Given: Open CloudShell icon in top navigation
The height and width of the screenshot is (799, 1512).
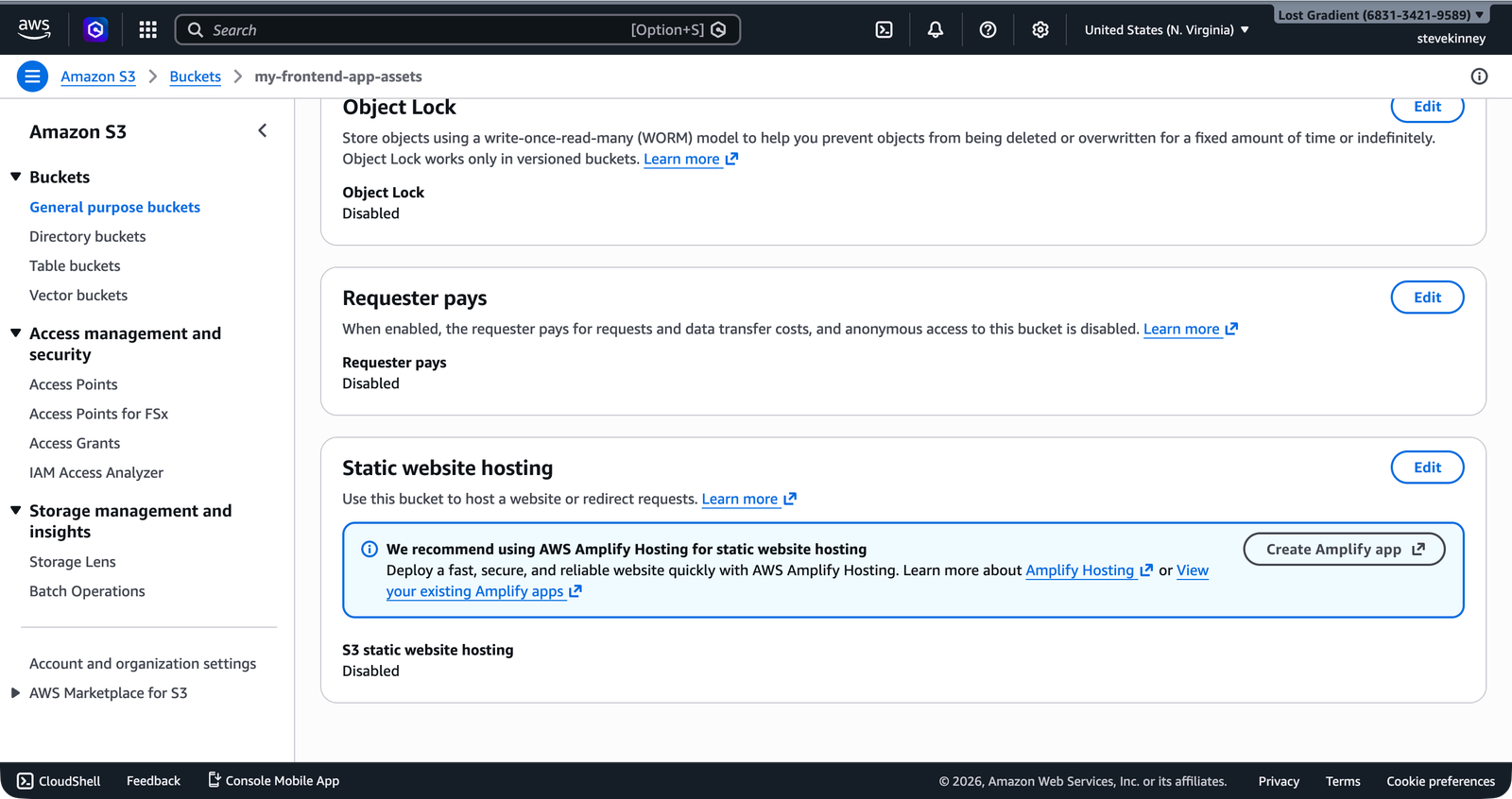Looking at the screenshot, I should (x=884, y=30).
